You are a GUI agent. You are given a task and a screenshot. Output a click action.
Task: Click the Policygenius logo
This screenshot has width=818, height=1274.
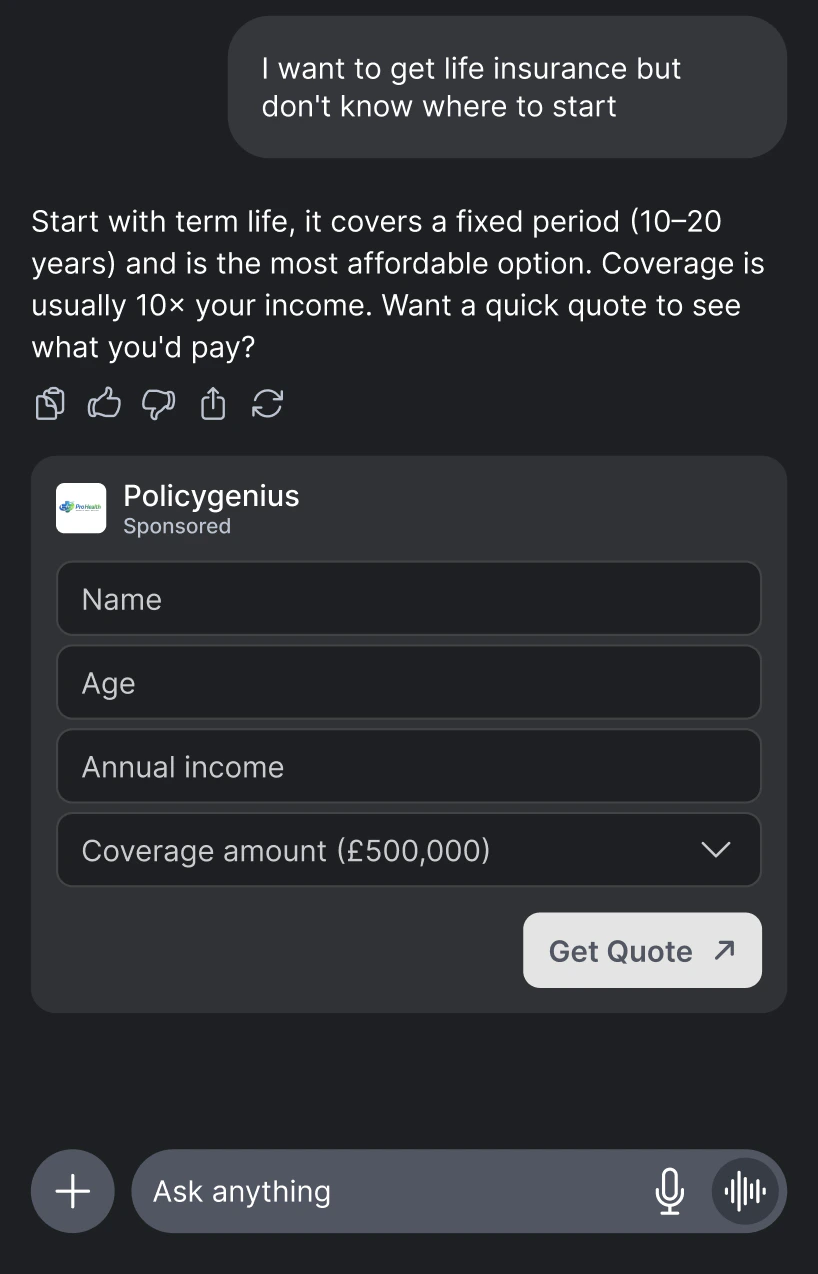pos(80,508)
